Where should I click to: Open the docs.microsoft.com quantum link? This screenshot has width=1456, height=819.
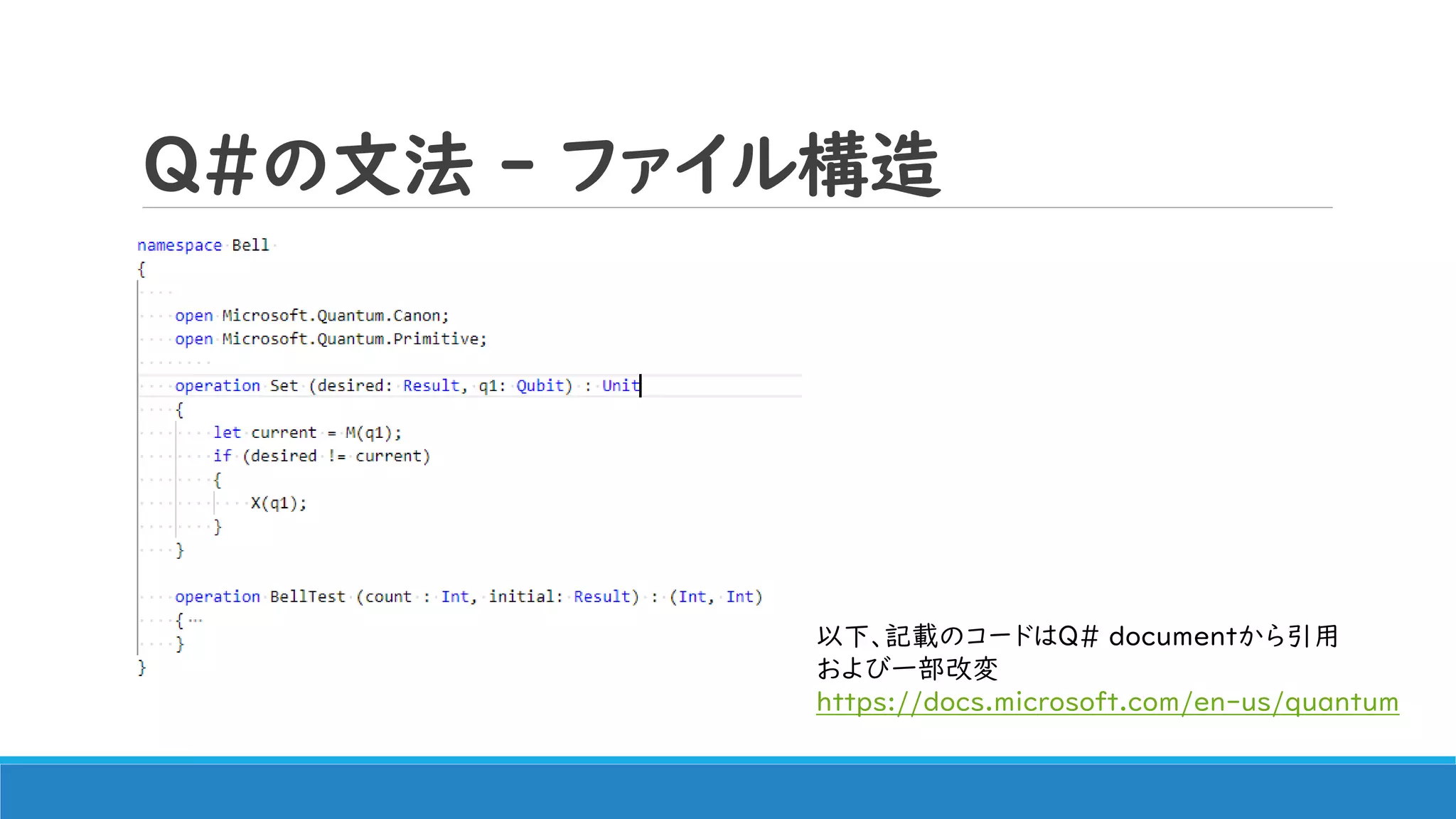point(1107,702)
